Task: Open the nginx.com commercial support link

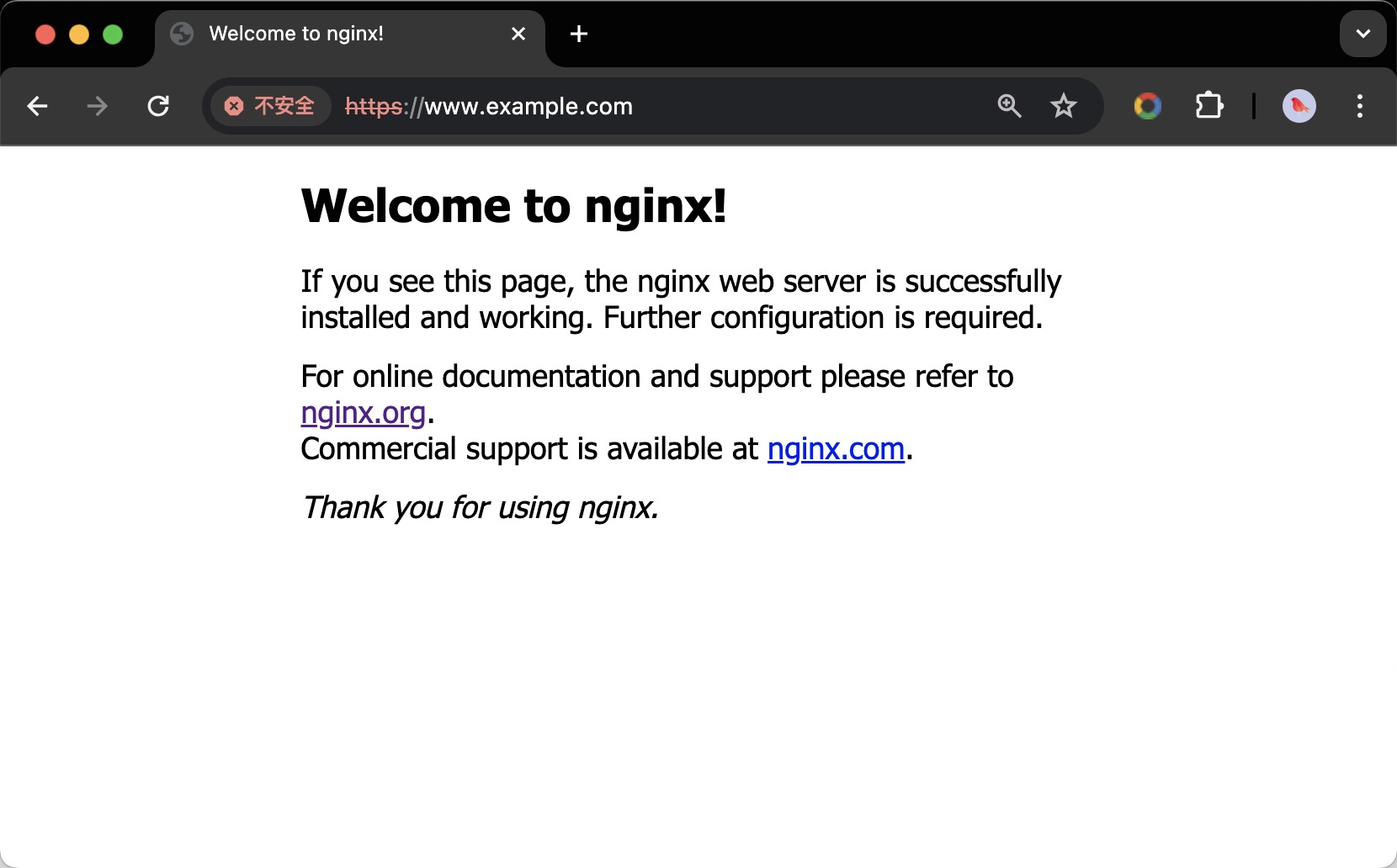Action: [x=836, y=449]
